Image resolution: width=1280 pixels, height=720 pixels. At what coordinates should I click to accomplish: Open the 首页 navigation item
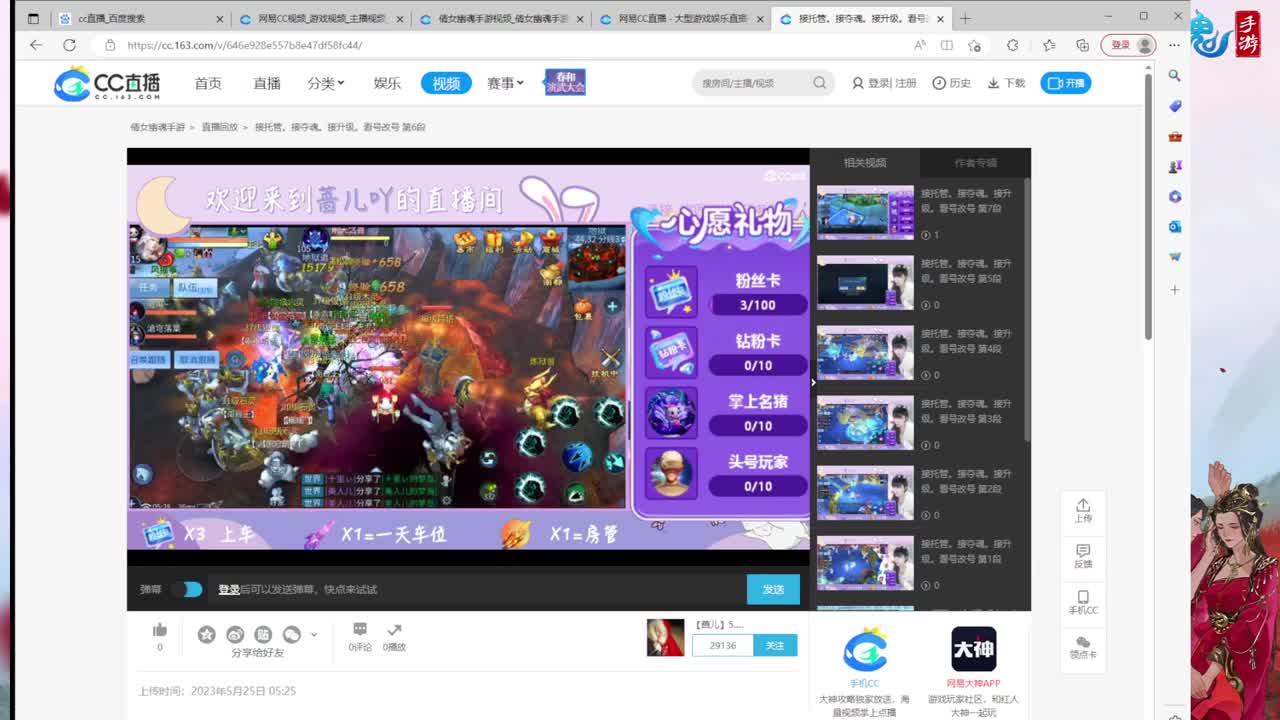click(208, 83)
